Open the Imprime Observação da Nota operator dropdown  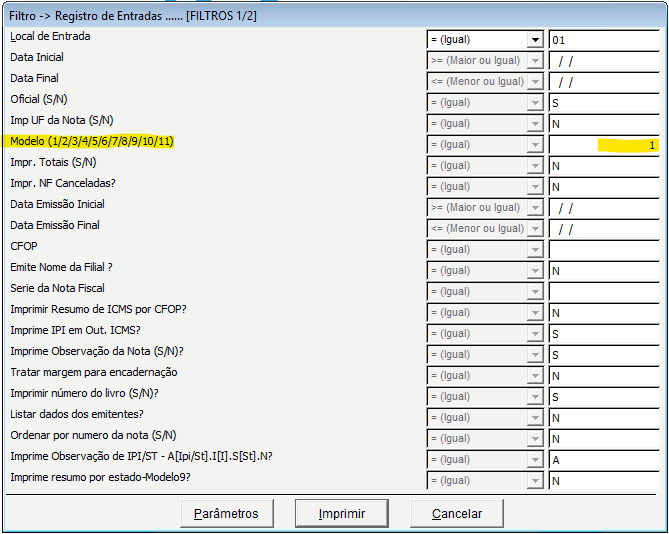click(485, 354)
